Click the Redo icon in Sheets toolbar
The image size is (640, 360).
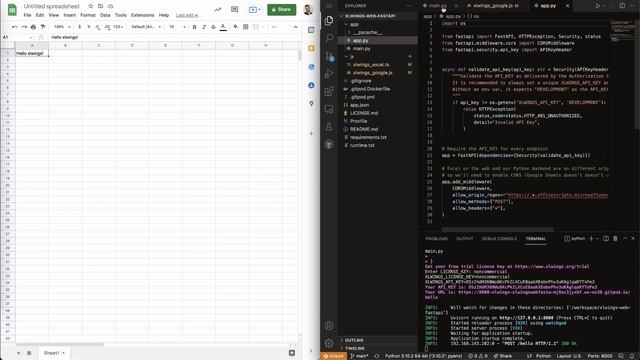click(x=24, y=27)
